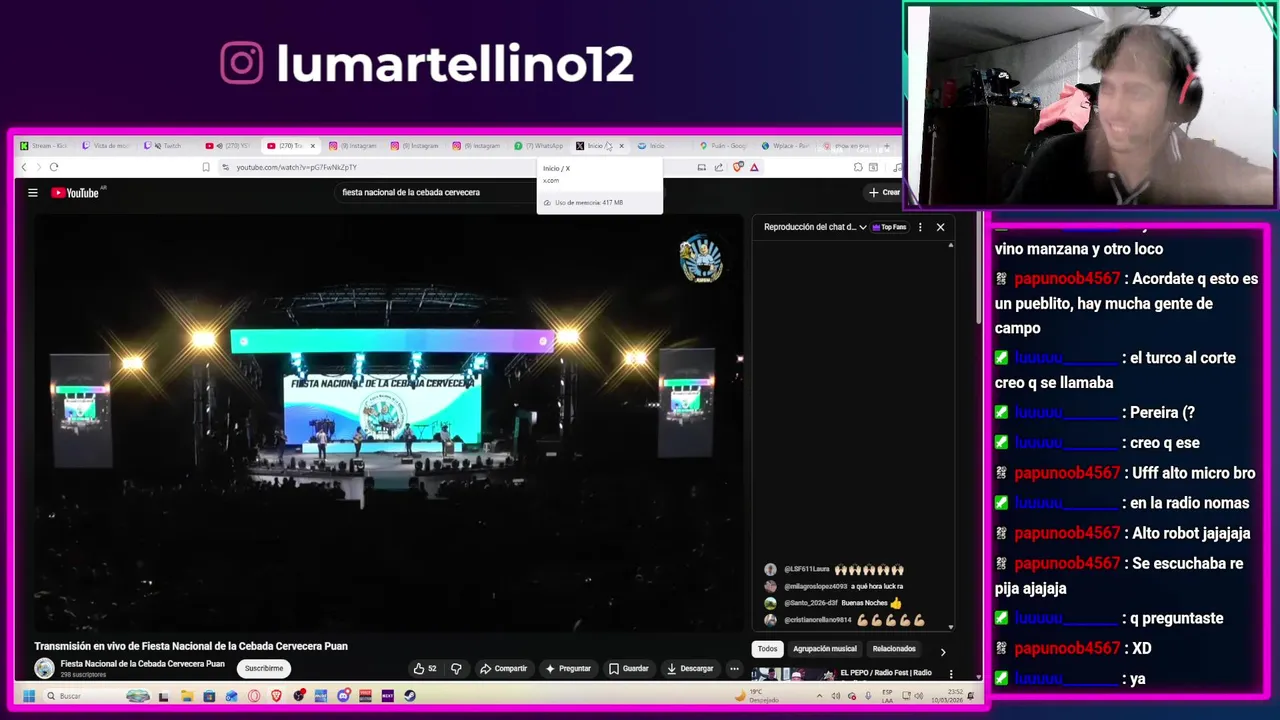The height and width of the screenshot is (720, 1280).
Task: Click the bookmark icon in address bar
Action: (206, 167)
